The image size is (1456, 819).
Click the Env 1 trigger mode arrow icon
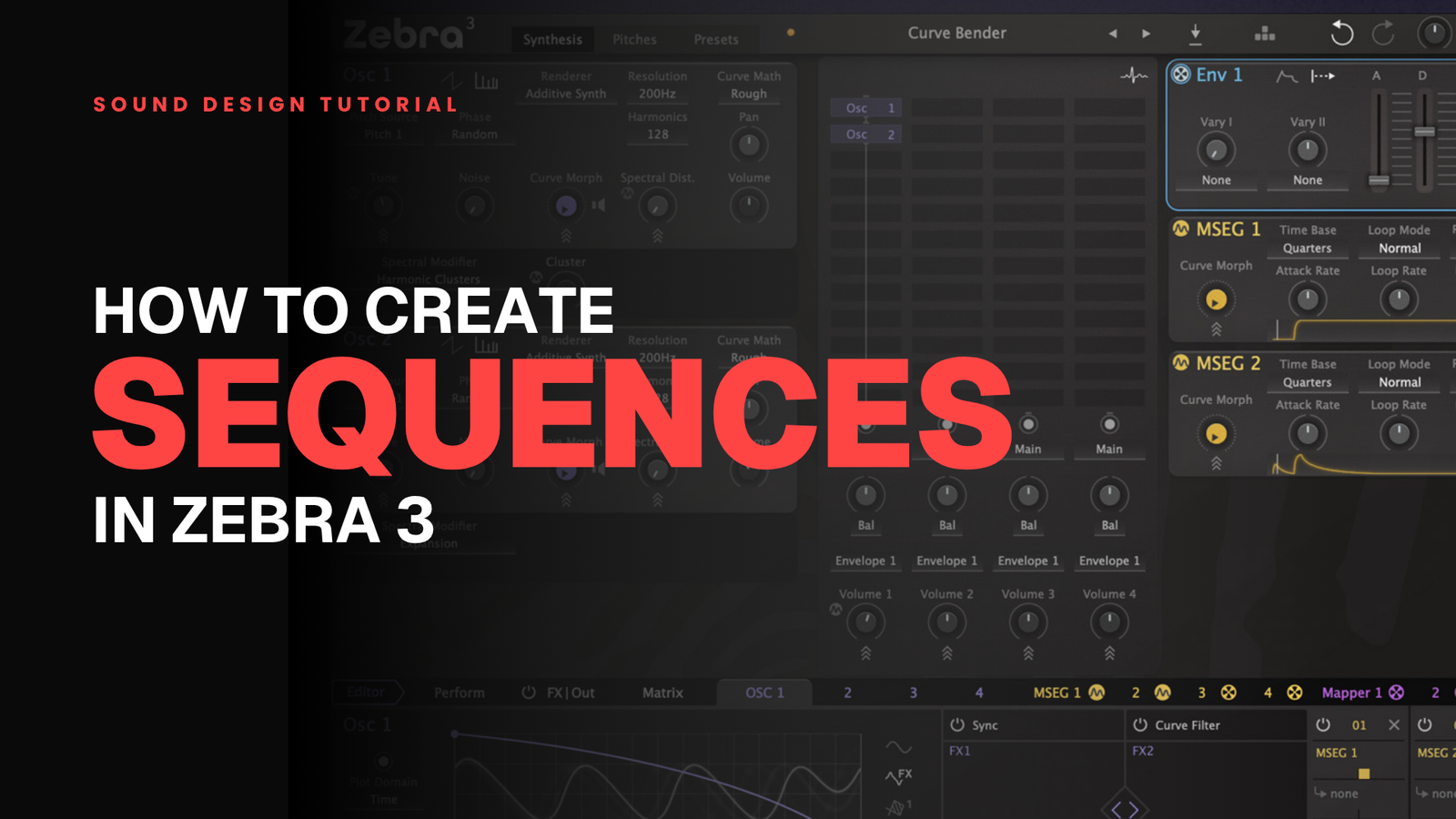pos(1322,76)
